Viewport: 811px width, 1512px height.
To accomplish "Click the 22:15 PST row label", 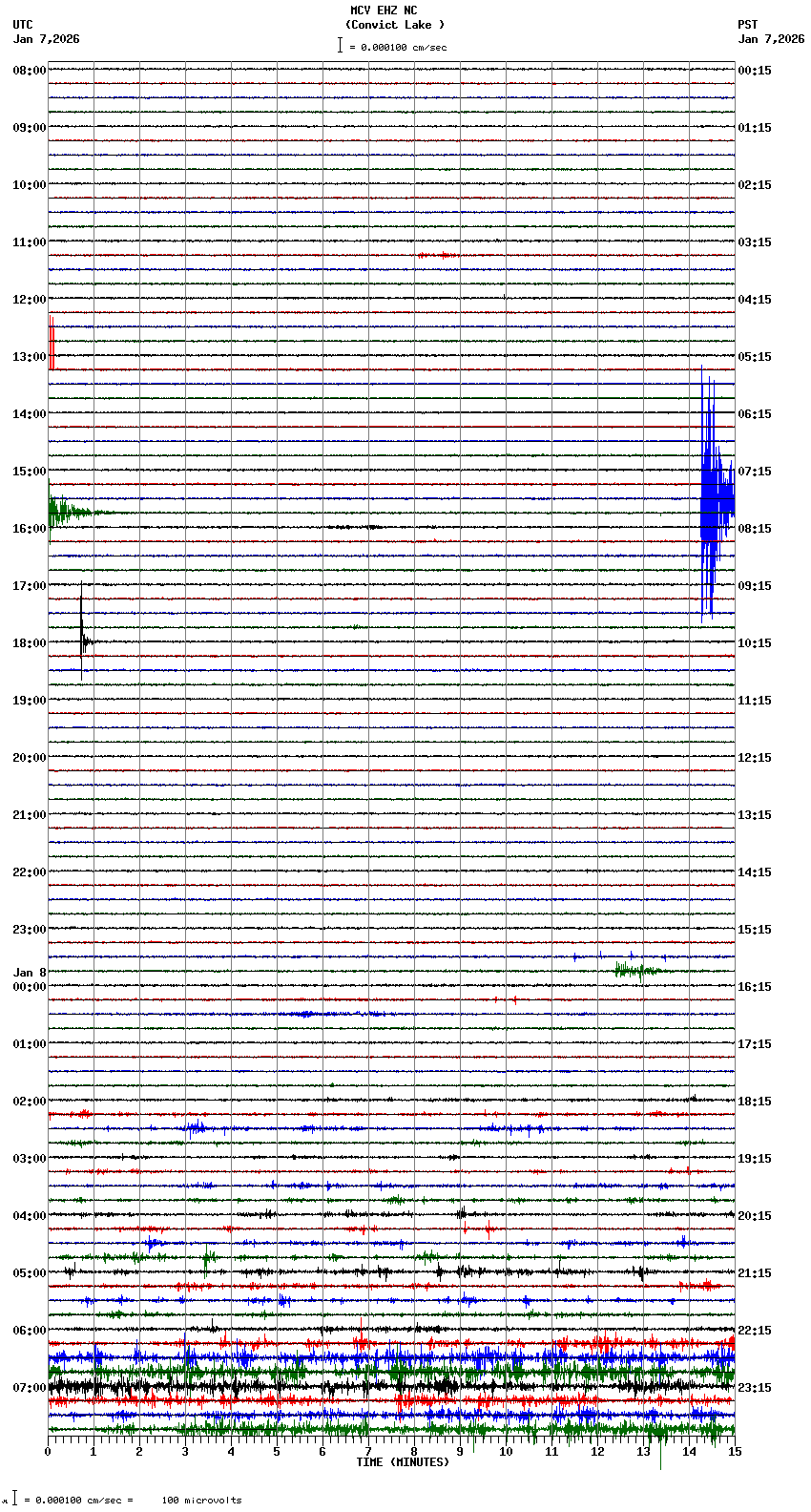I will (x=755, y=1331).
